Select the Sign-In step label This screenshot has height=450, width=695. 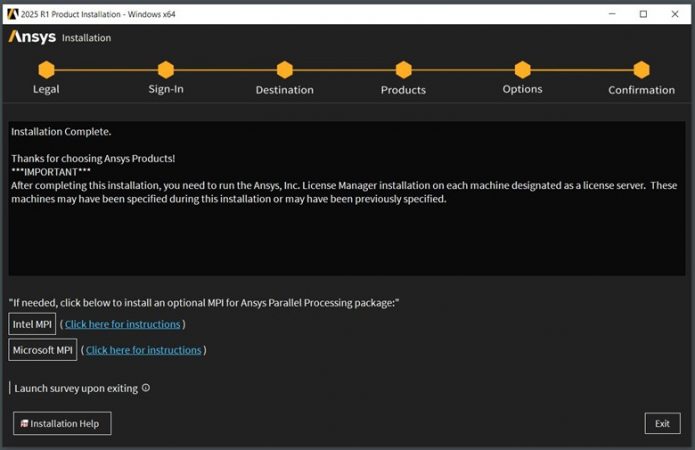pos(166,89)
